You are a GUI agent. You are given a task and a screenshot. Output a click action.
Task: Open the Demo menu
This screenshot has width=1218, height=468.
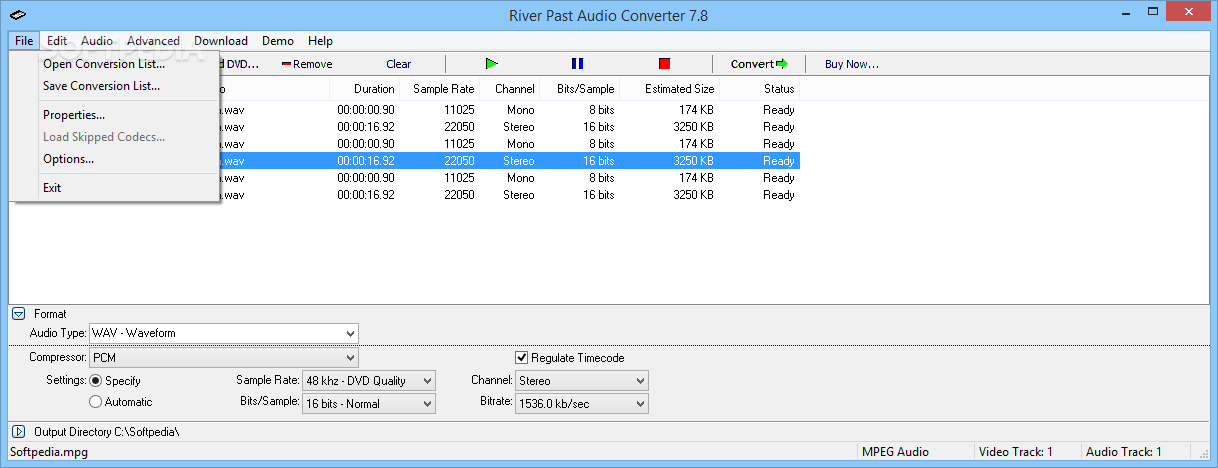[x=278, y=41]
